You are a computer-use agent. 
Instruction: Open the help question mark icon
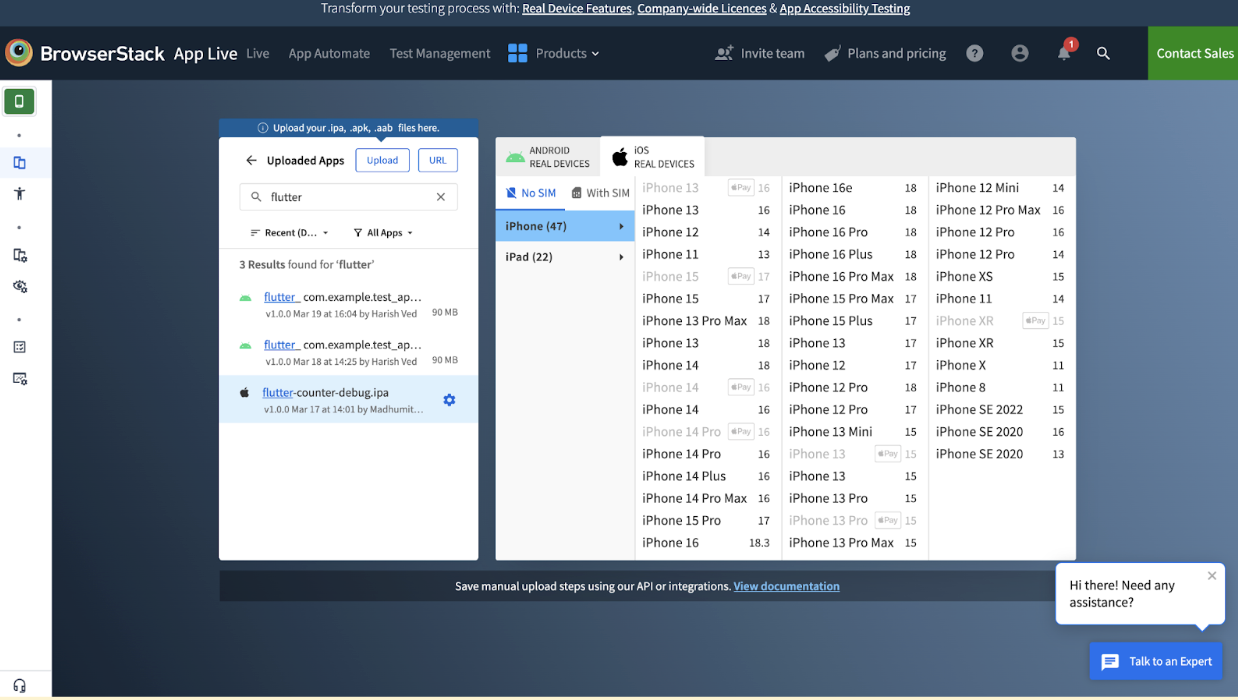(975, 53)
